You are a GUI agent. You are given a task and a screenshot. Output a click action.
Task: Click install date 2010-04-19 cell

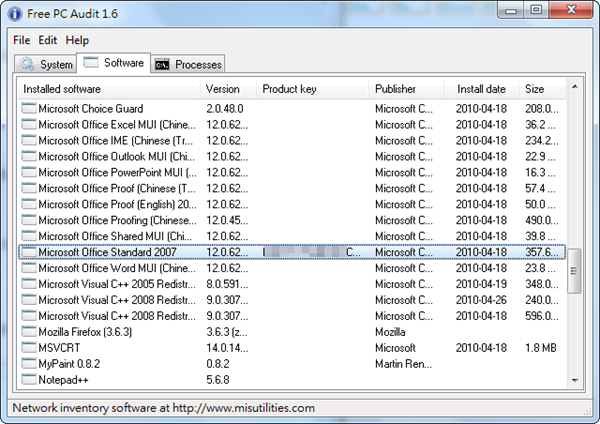pos(481,284)
